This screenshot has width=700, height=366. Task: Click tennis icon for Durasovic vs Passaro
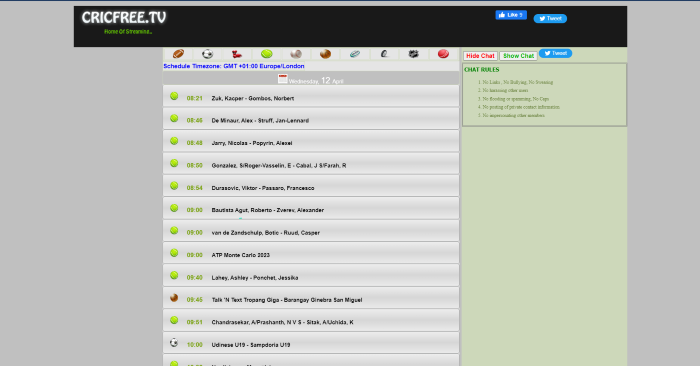pyautogui.click(x=174, y=186)
